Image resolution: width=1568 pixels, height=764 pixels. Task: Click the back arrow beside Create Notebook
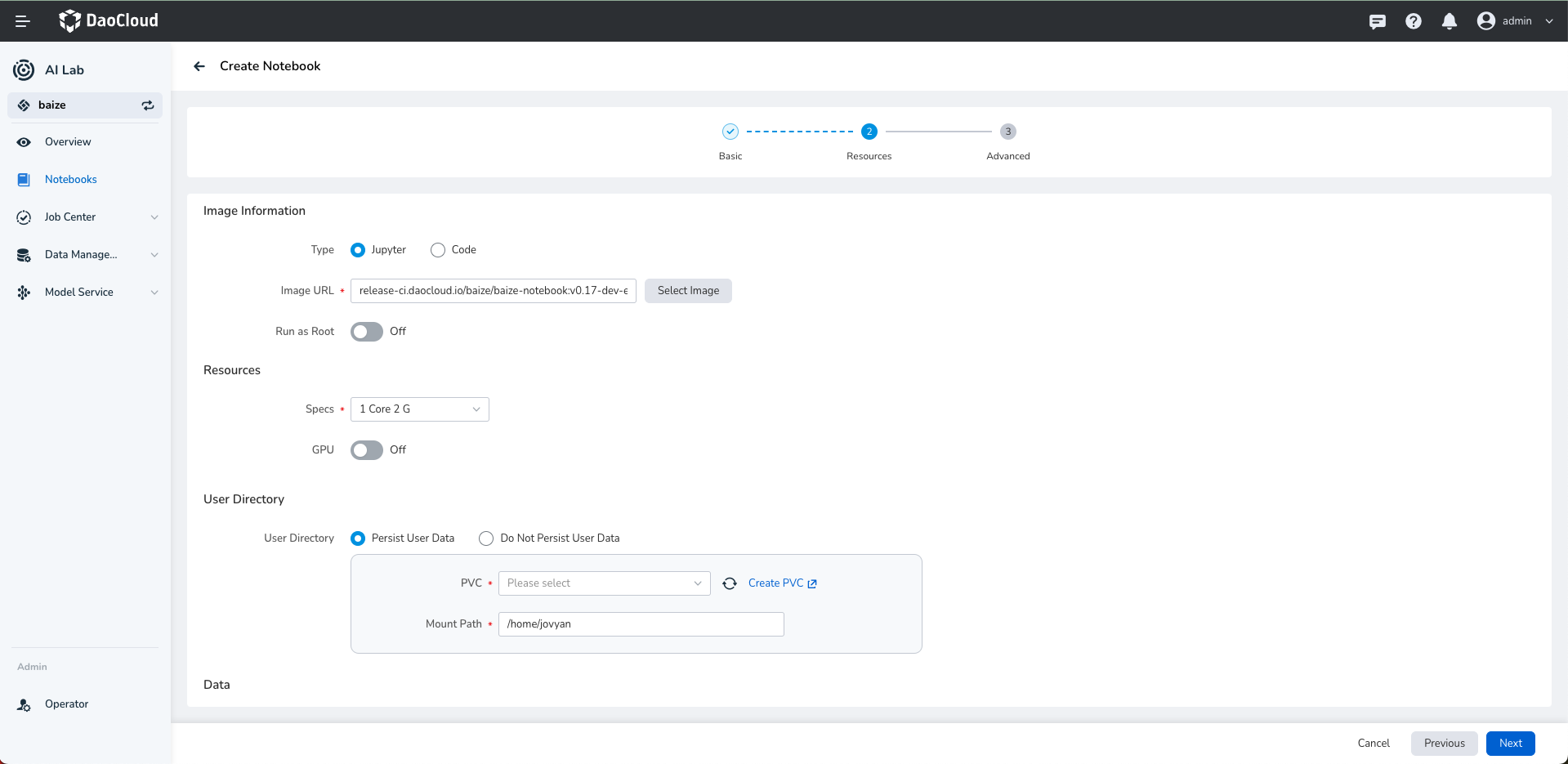coord(199,66)
